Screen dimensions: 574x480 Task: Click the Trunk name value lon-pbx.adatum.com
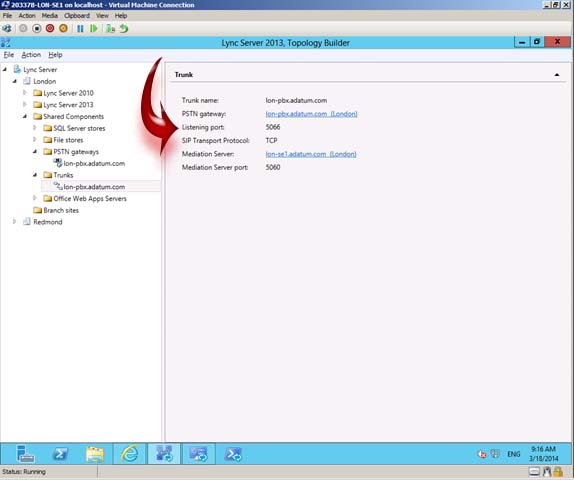(x=296, y=100)
